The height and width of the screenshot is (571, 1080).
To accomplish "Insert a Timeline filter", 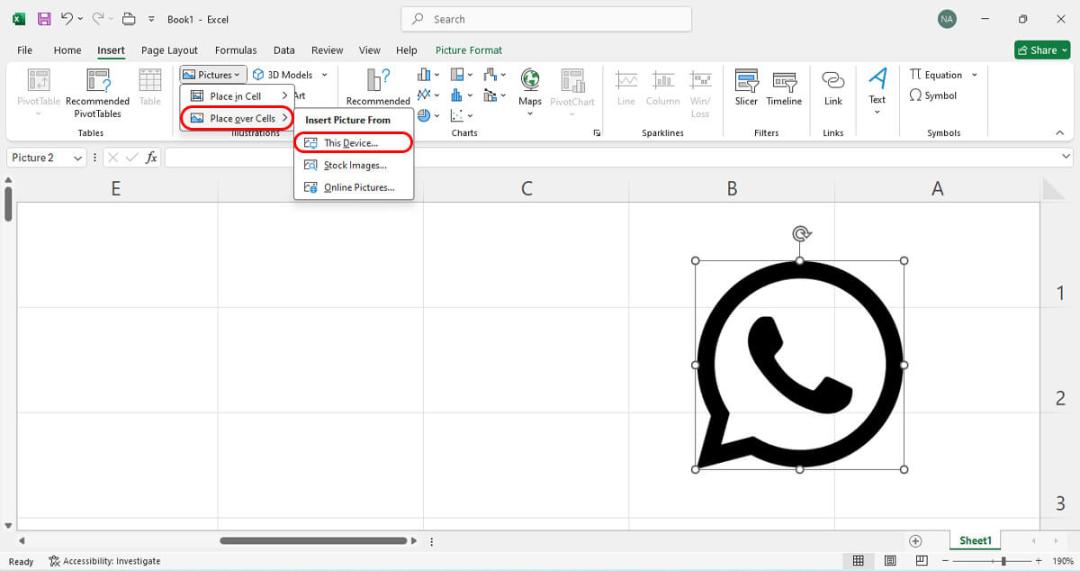I will [784, 88].
